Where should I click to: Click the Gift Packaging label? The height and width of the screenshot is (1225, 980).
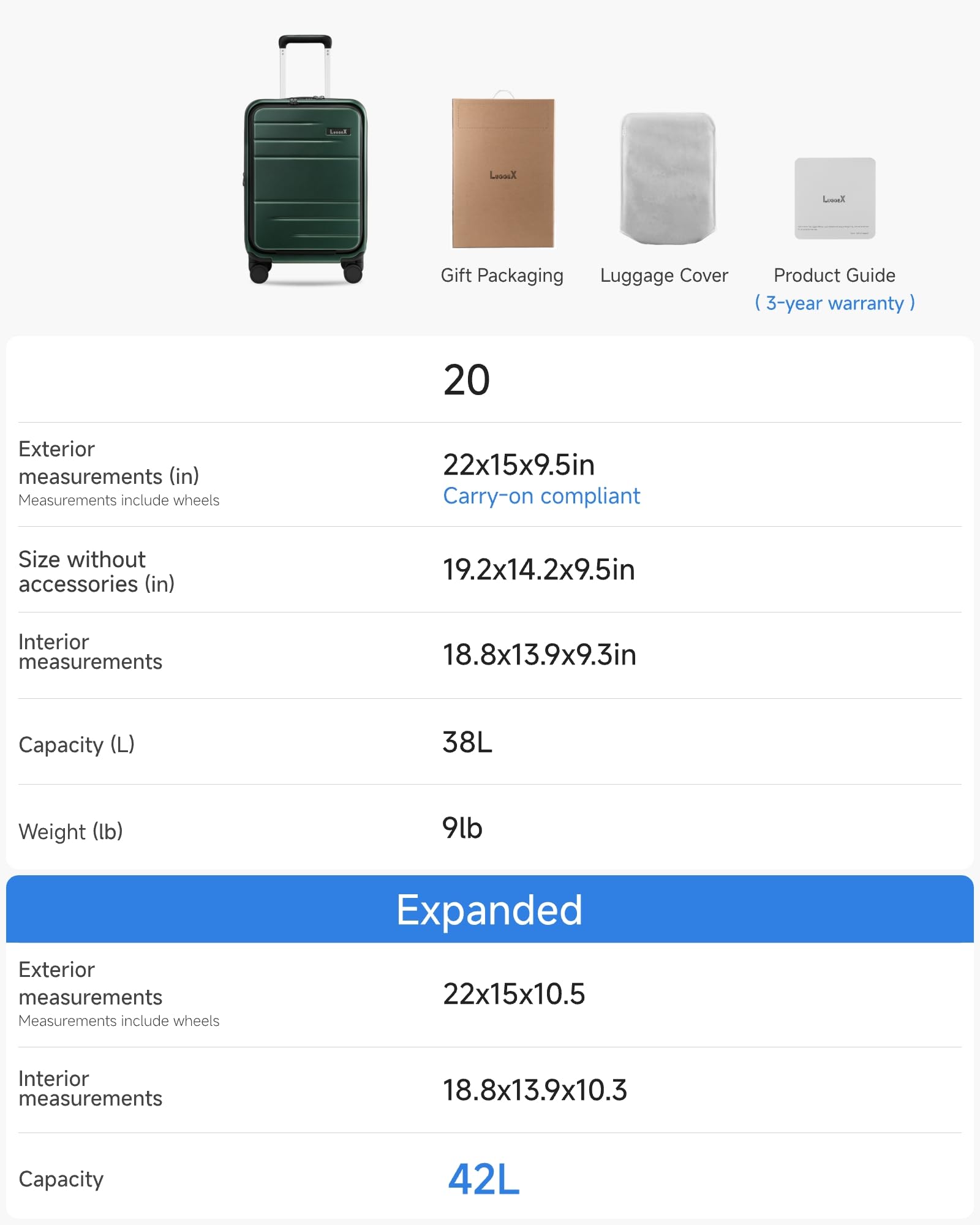502,276
